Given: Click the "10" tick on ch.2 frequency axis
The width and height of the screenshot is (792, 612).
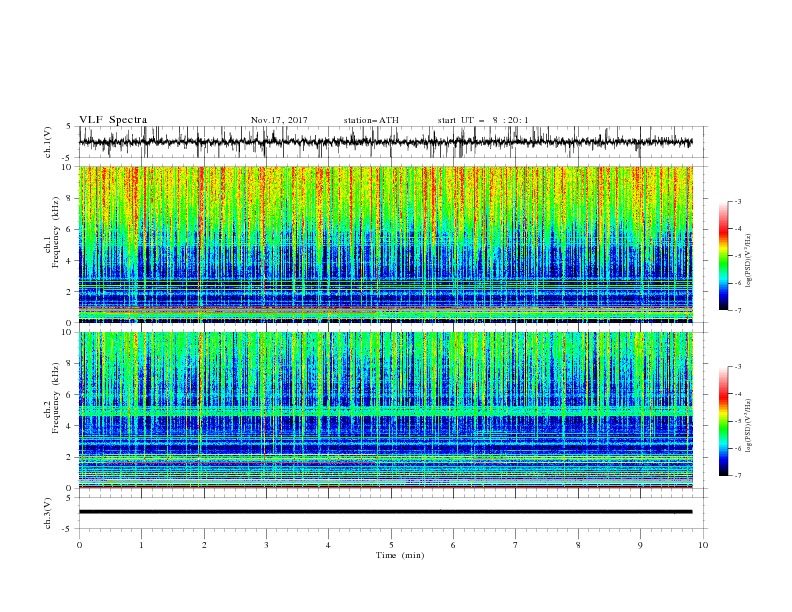Looking at the screenshot, I should 69,332.
